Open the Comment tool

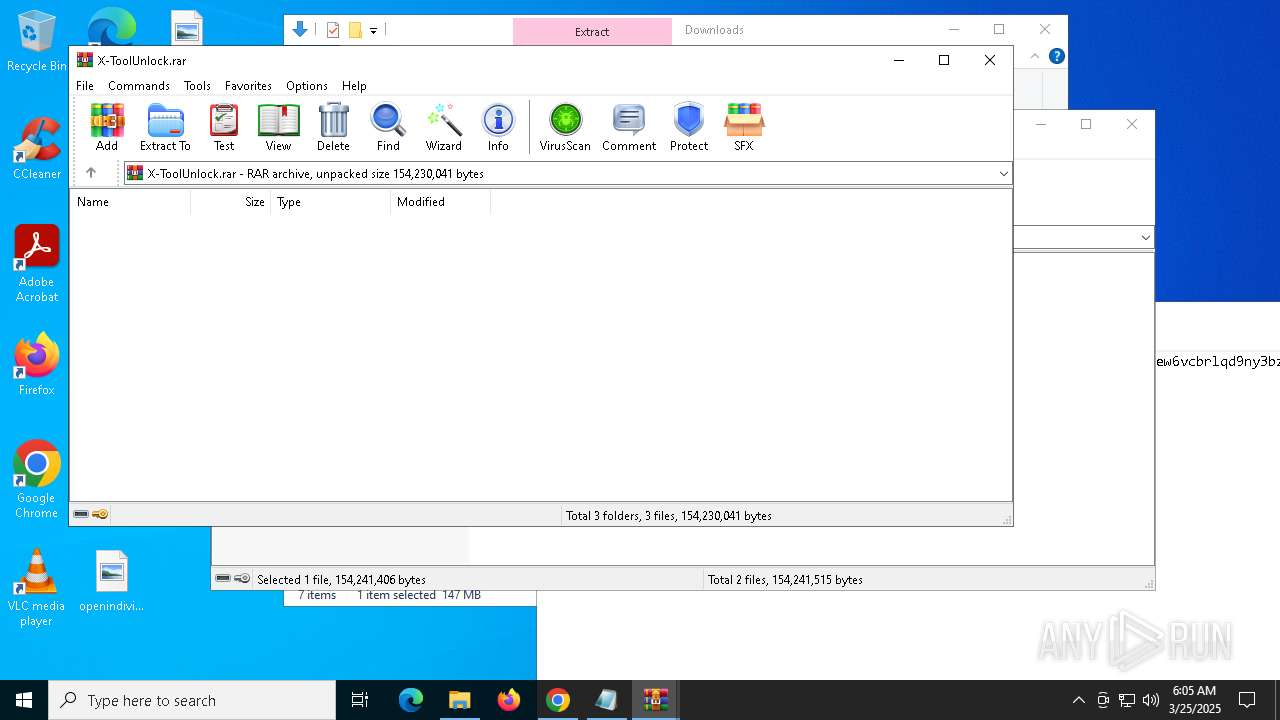[629, 127]
